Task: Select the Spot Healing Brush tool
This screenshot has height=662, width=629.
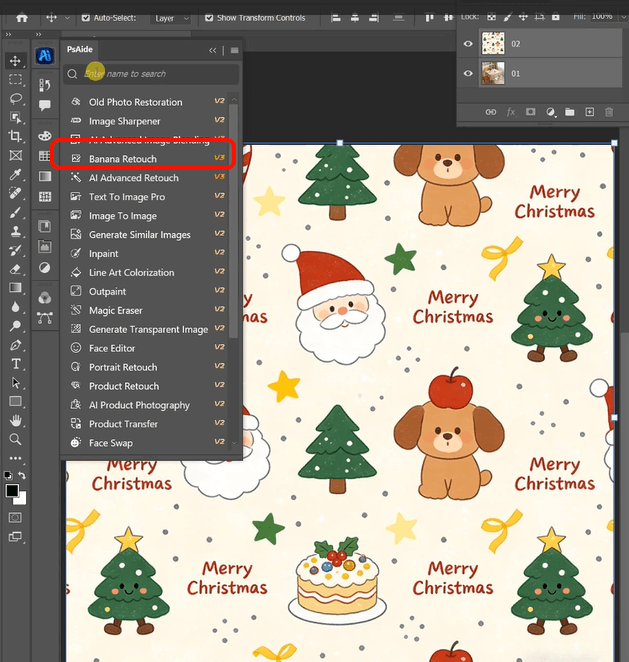Action: tap(15, 193)
